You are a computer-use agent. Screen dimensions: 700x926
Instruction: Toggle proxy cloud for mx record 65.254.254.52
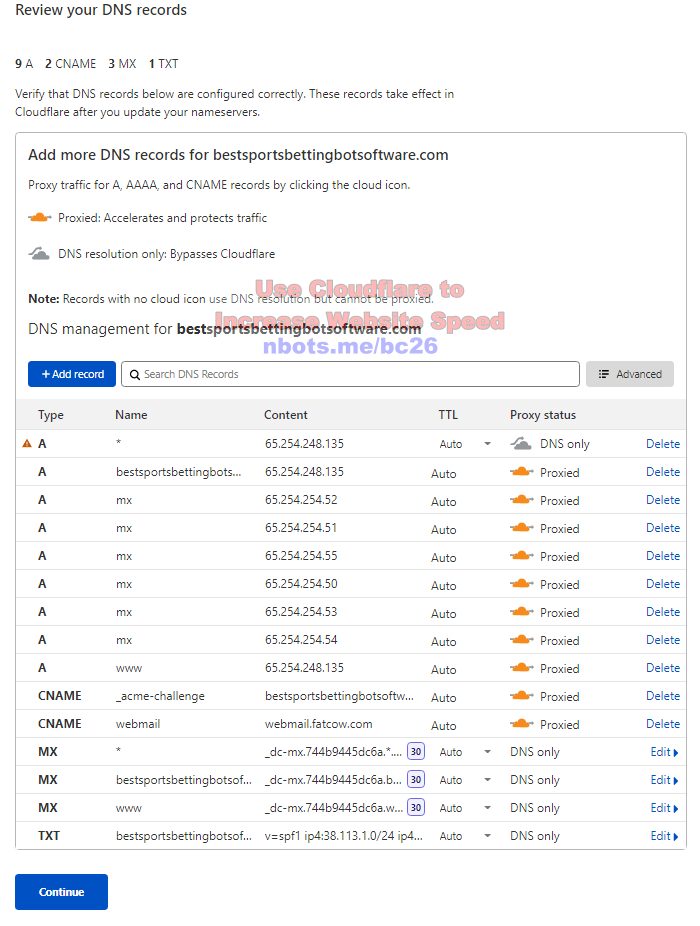(521, 500)
